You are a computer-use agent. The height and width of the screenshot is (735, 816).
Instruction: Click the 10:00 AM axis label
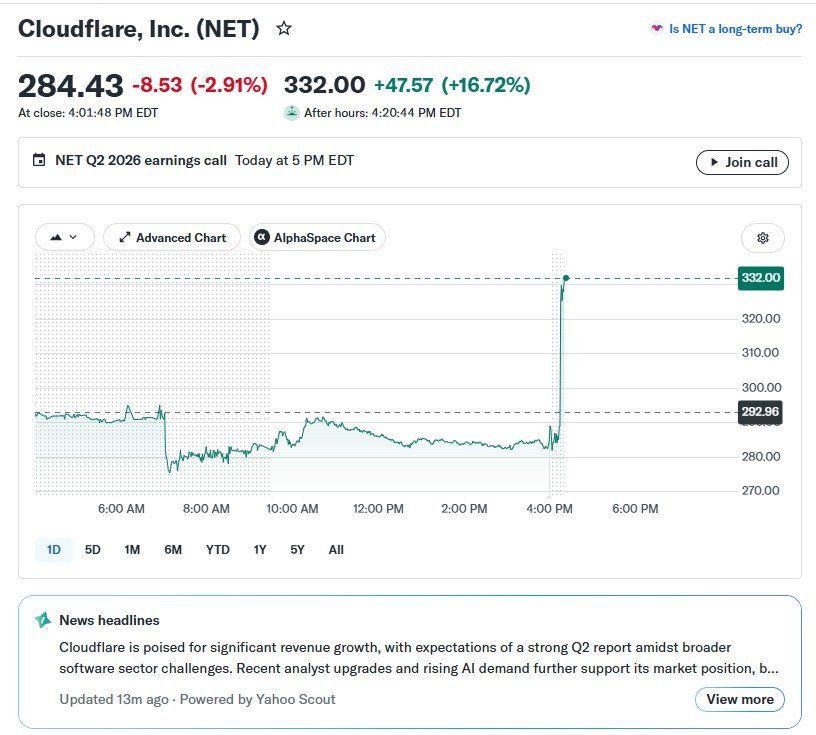[x=292, y=509]
